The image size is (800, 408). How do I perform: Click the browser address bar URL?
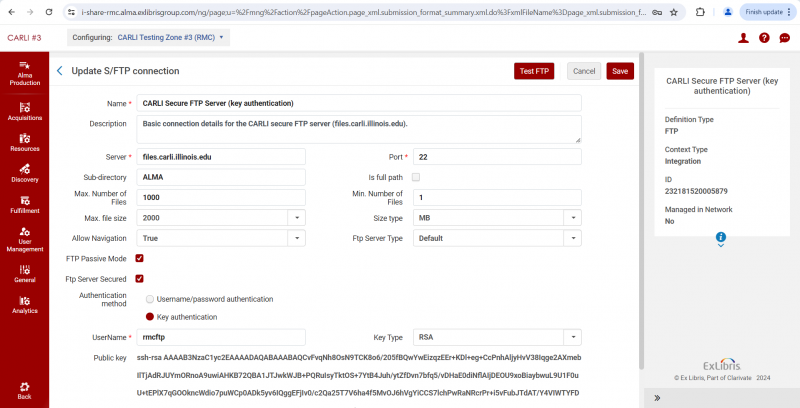coord(363,12)
